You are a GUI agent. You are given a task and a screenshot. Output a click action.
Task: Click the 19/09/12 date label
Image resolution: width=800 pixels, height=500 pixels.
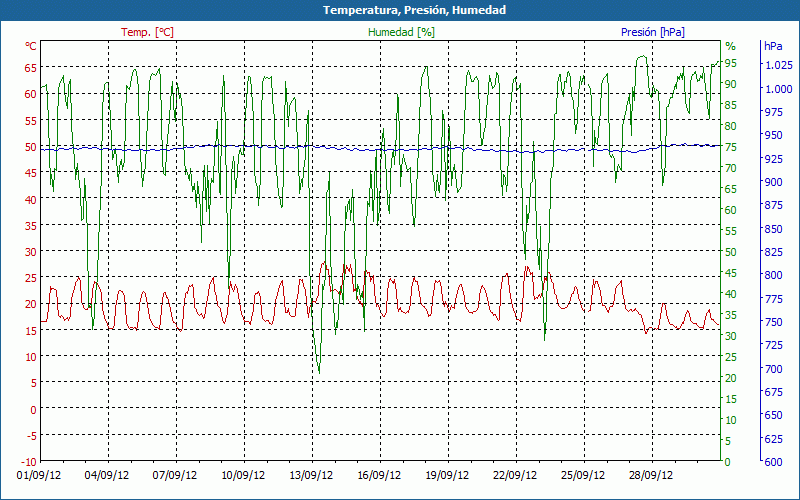click(447, 476)
